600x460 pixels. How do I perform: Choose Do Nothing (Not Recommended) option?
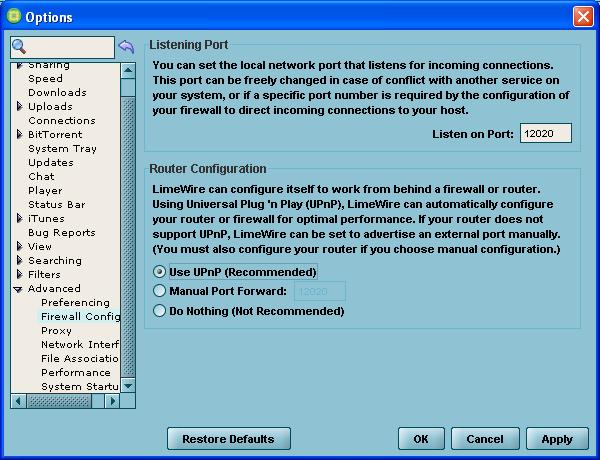click(x=160, y=311)
